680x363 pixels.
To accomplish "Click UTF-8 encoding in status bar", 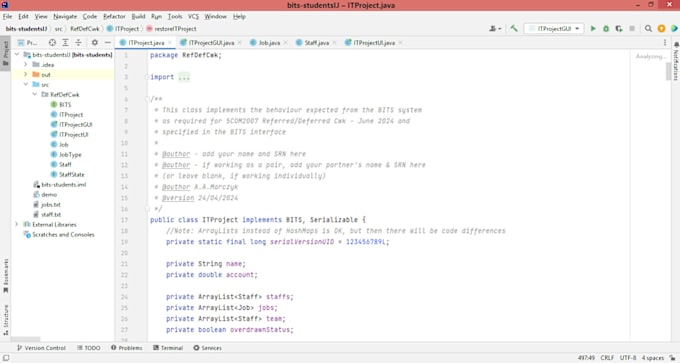I will click(x=628, y=358).
